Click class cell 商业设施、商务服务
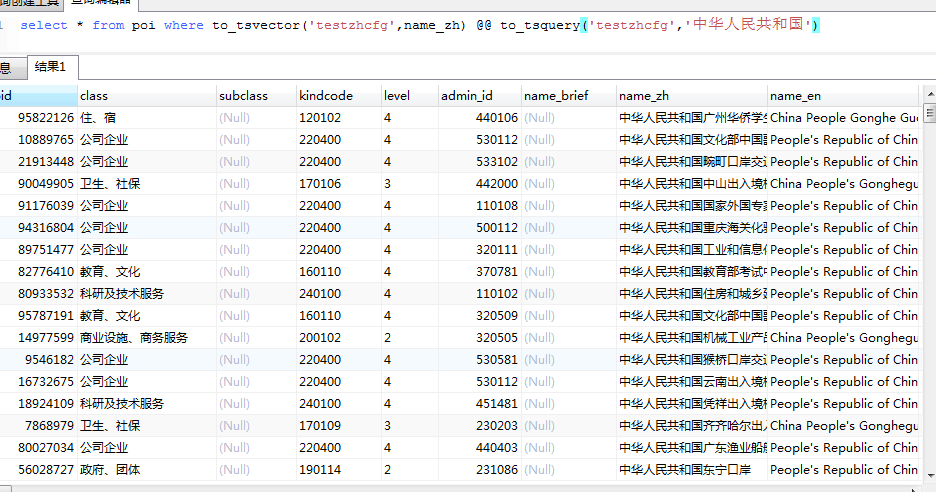936x492 pixels. pos(147,338)
